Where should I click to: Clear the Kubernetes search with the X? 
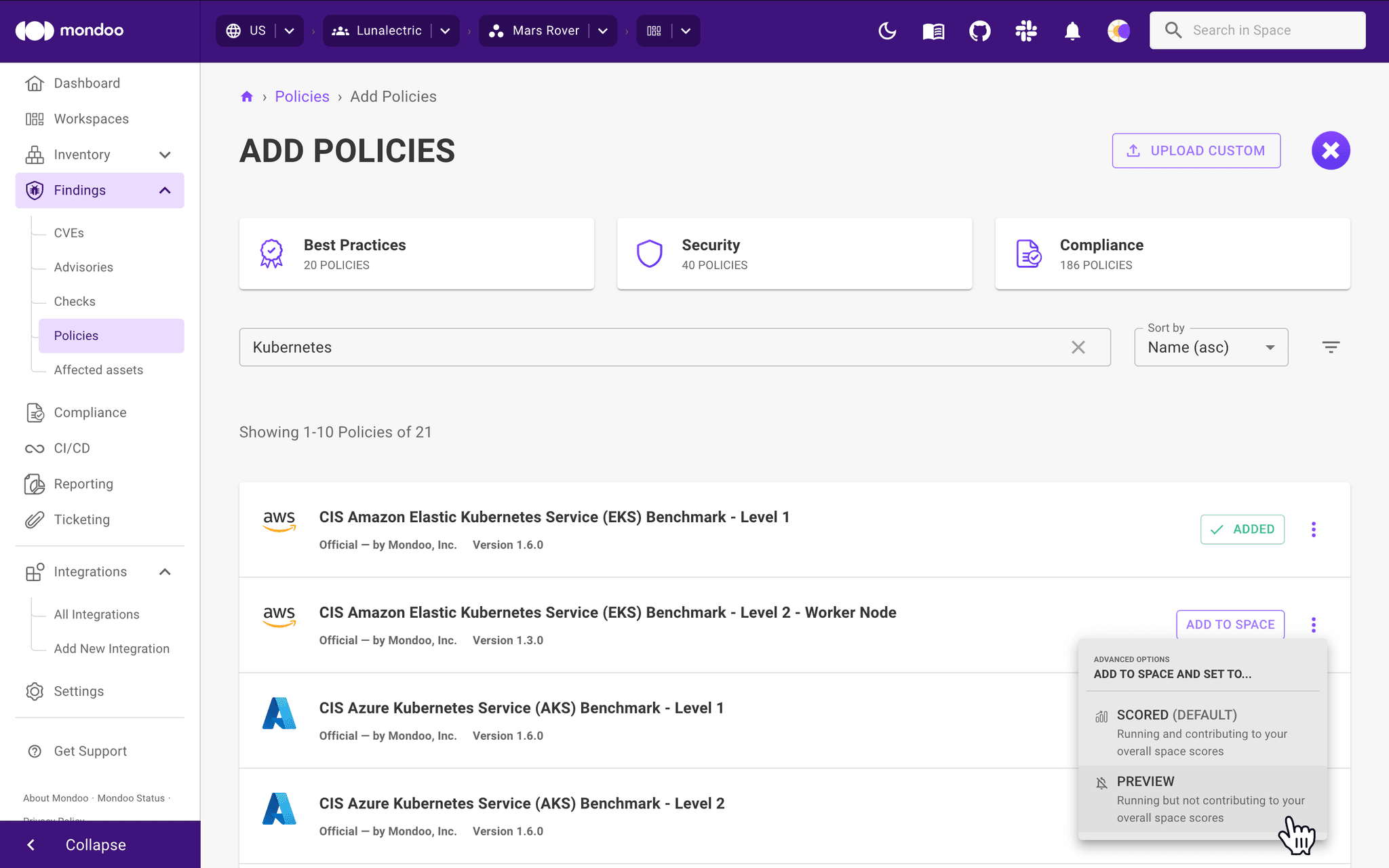point(1078,347)
